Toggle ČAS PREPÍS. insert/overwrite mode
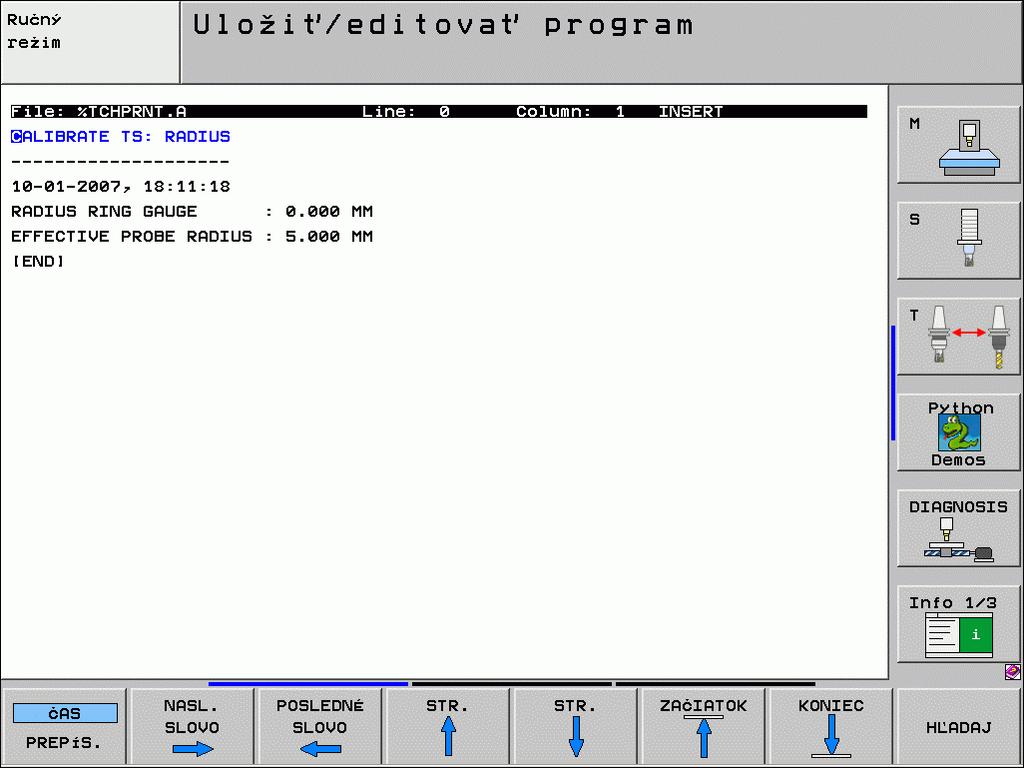Image resolution: width=1024 pixels, height=768 pixels. tap(64, 727)
